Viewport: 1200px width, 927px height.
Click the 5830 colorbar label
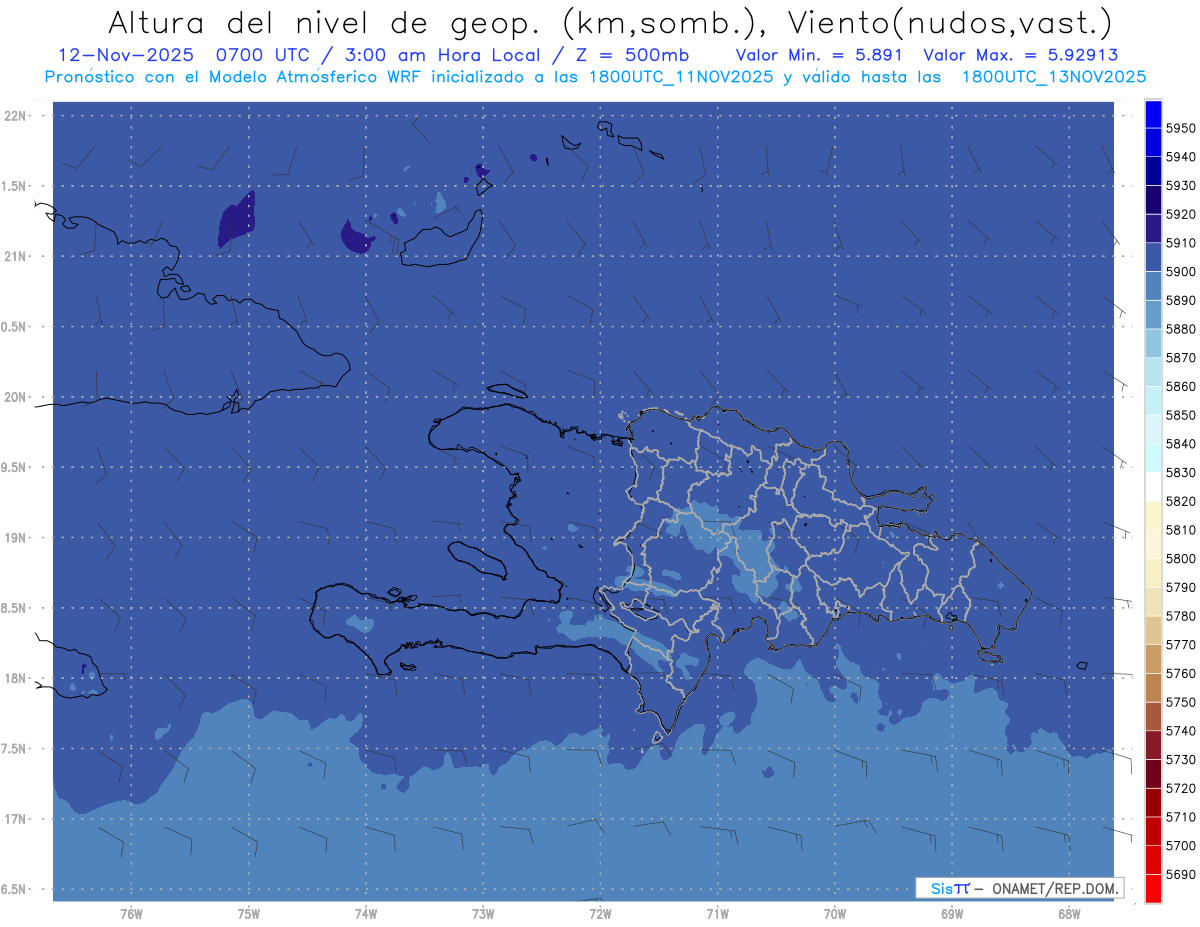coord(1180,472)
